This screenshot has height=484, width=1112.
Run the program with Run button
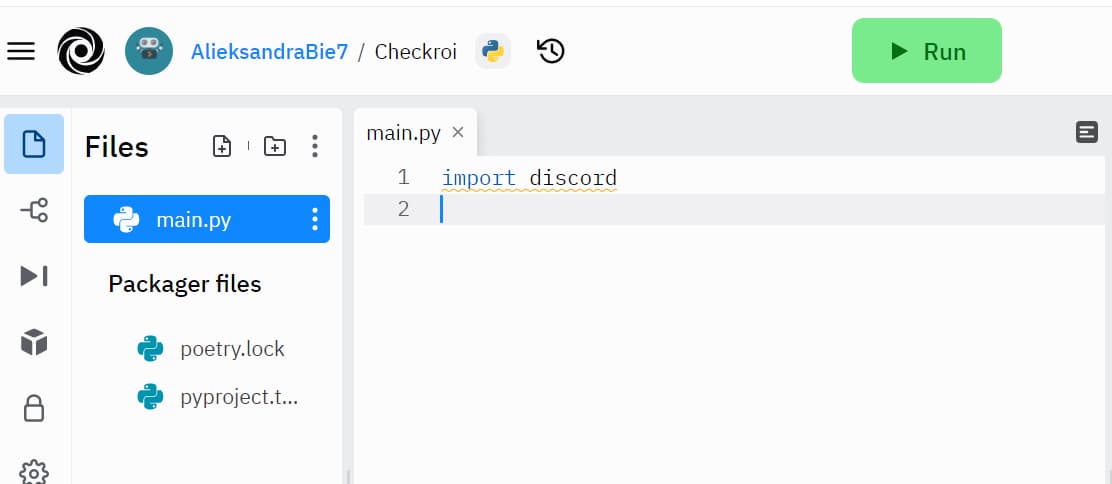click(926, 51)
